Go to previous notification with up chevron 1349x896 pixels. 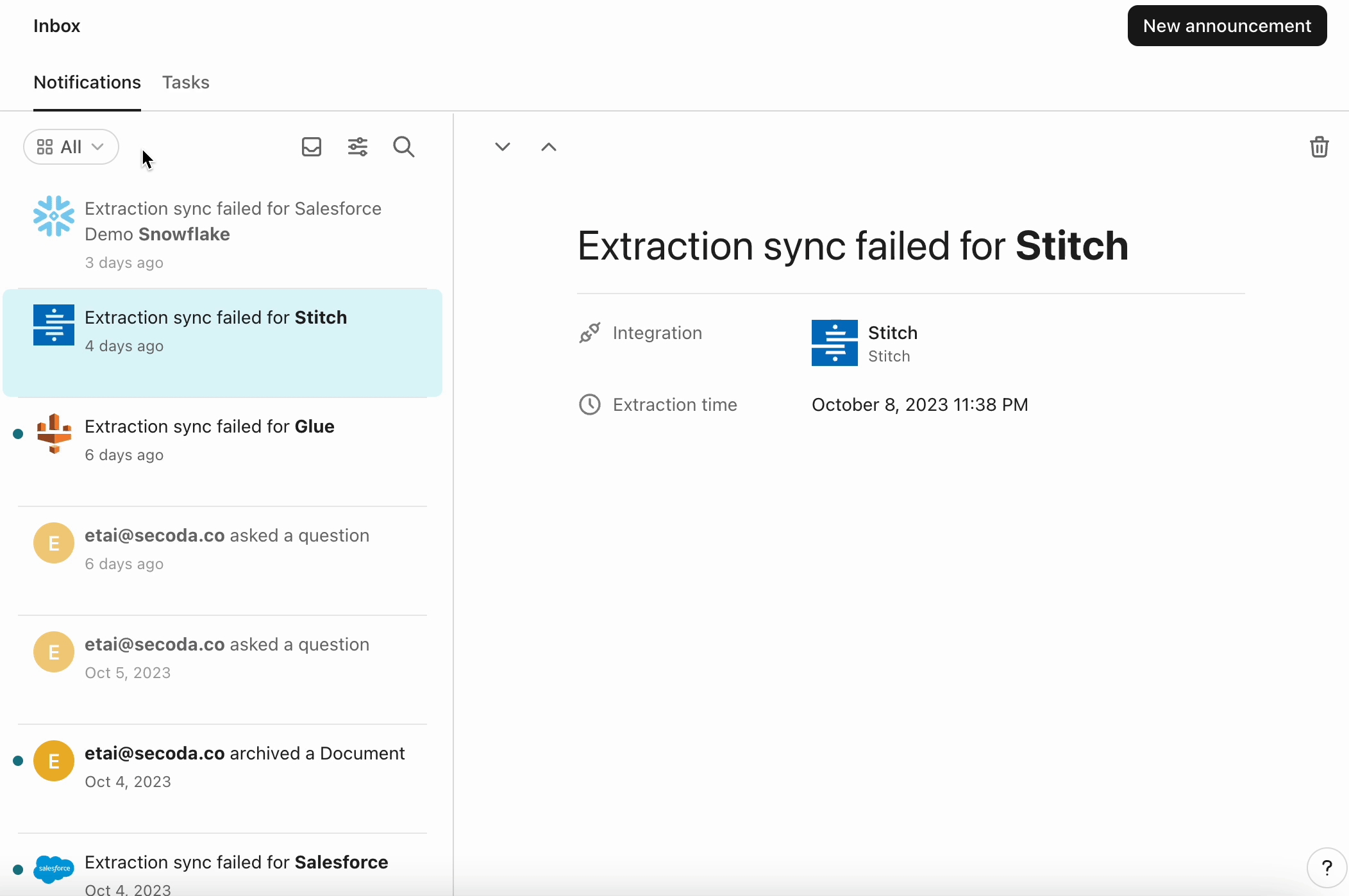click(549, 147)
